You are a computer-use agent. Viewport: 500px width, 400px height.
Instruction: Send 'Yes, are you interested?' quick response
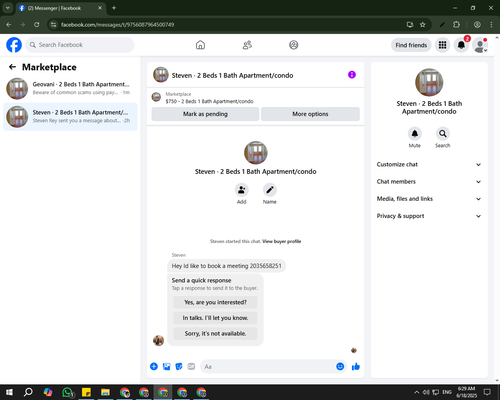215,302
